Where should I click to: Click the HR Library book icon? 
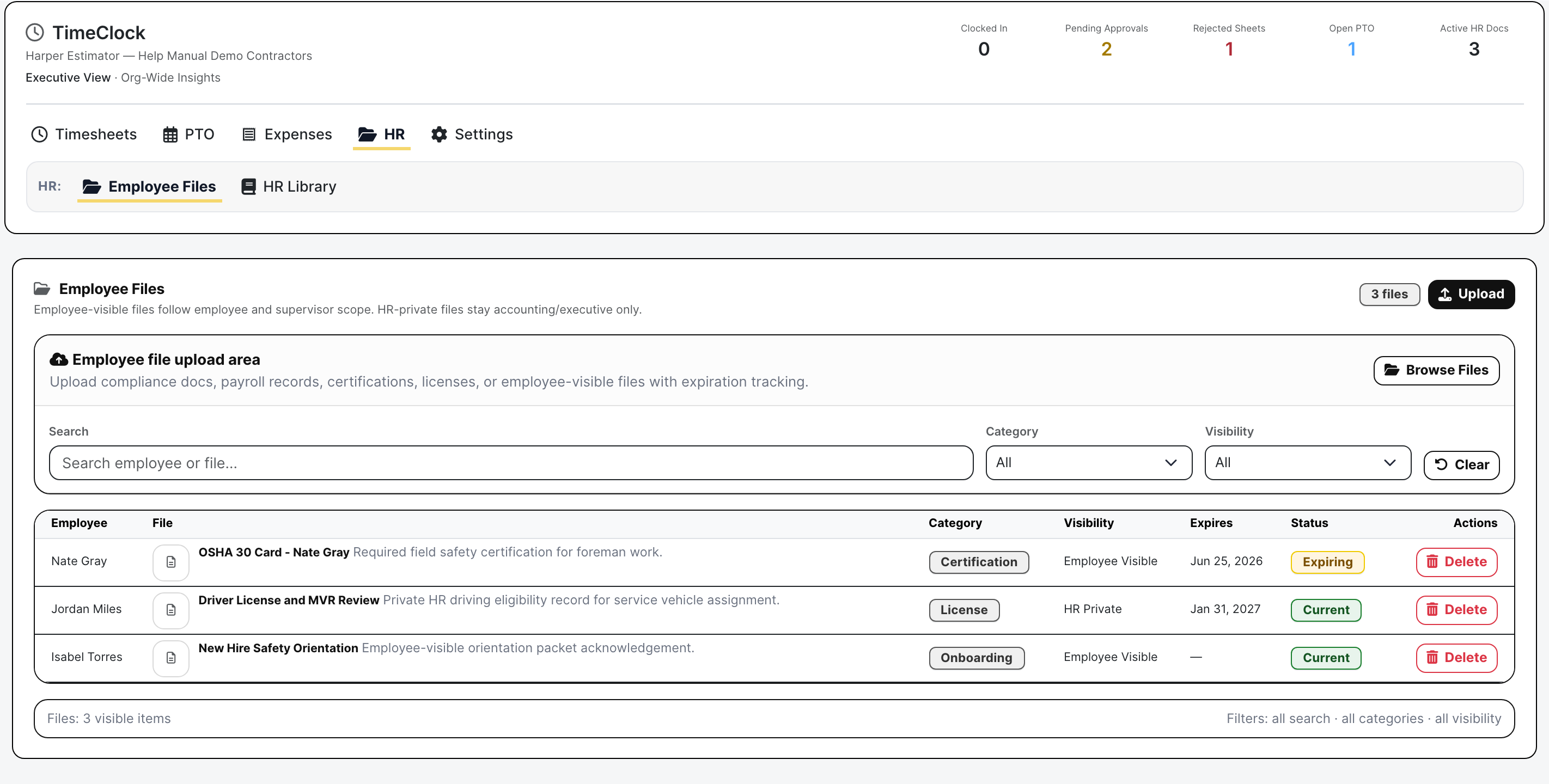tap(248, 186)
